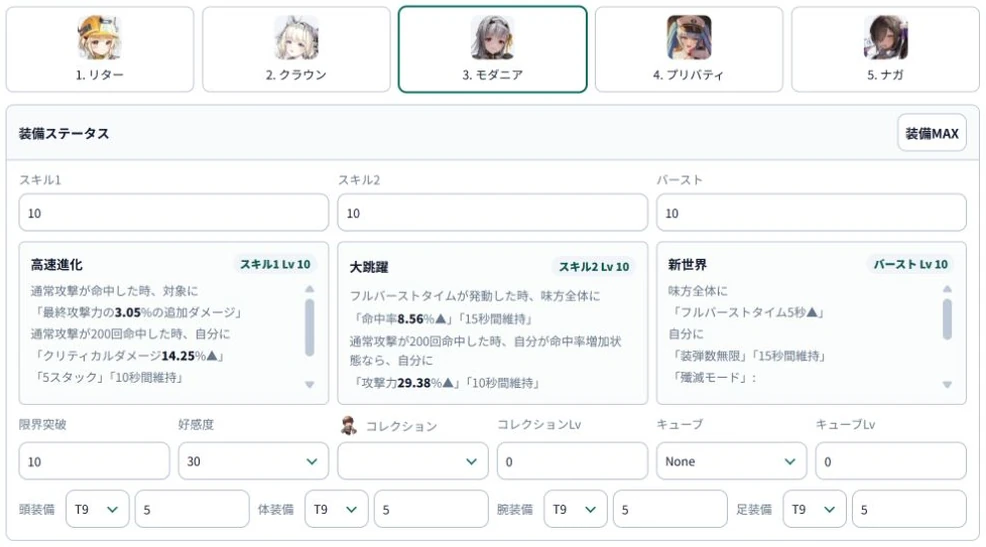This screenshot has height=547, width=986.
Task: Click the 大跳躍 skill title
Action: (x=369, y=267)
